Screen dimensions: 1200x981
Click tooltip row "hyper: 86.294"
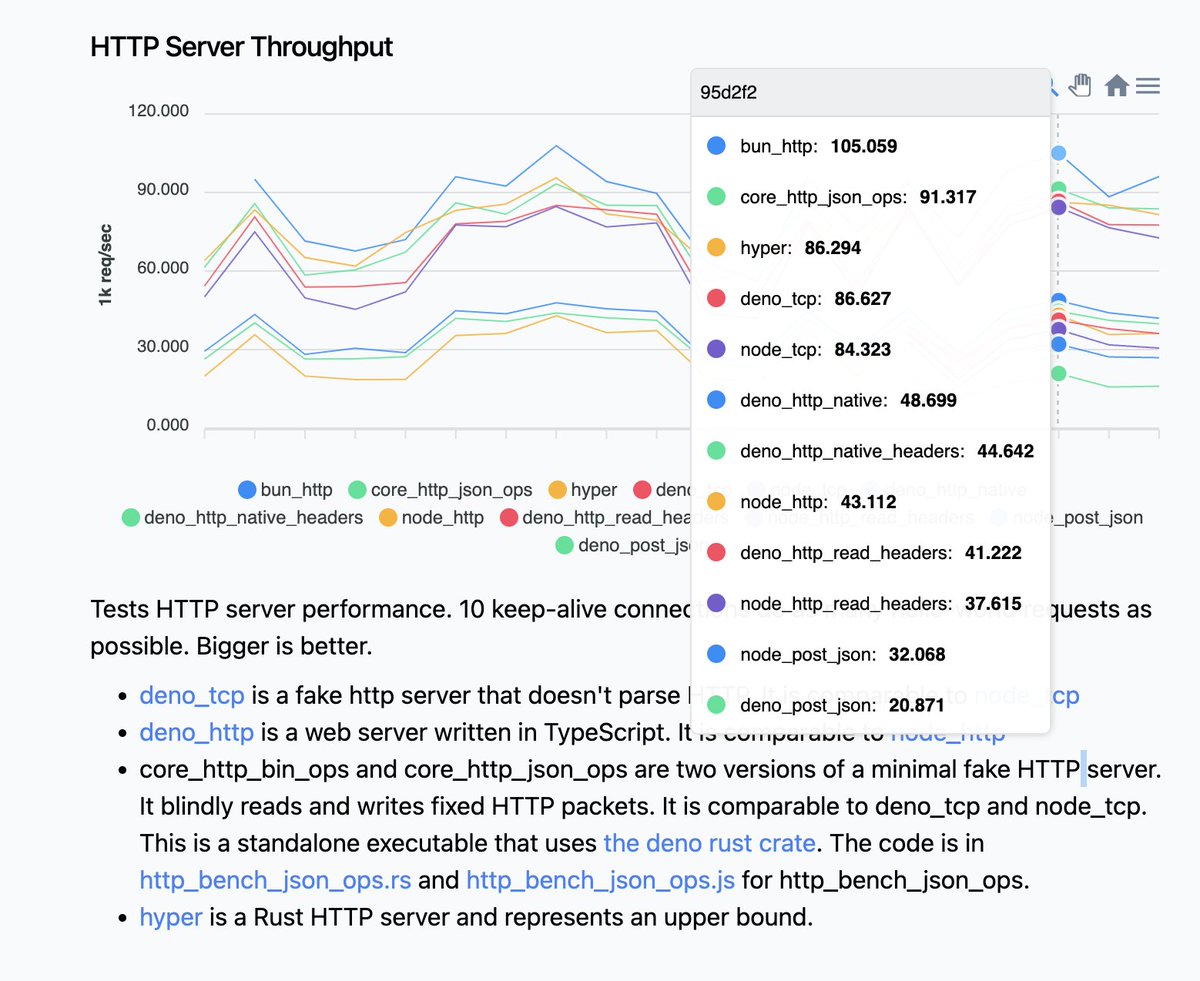(870, 248)
